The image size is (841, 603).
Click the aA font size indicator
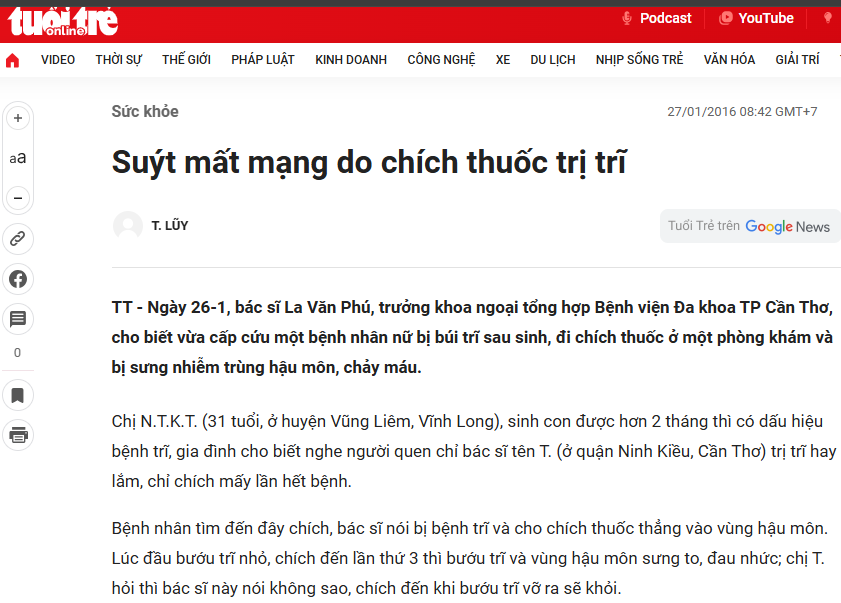pyautogui.click(x=18, y=158)
